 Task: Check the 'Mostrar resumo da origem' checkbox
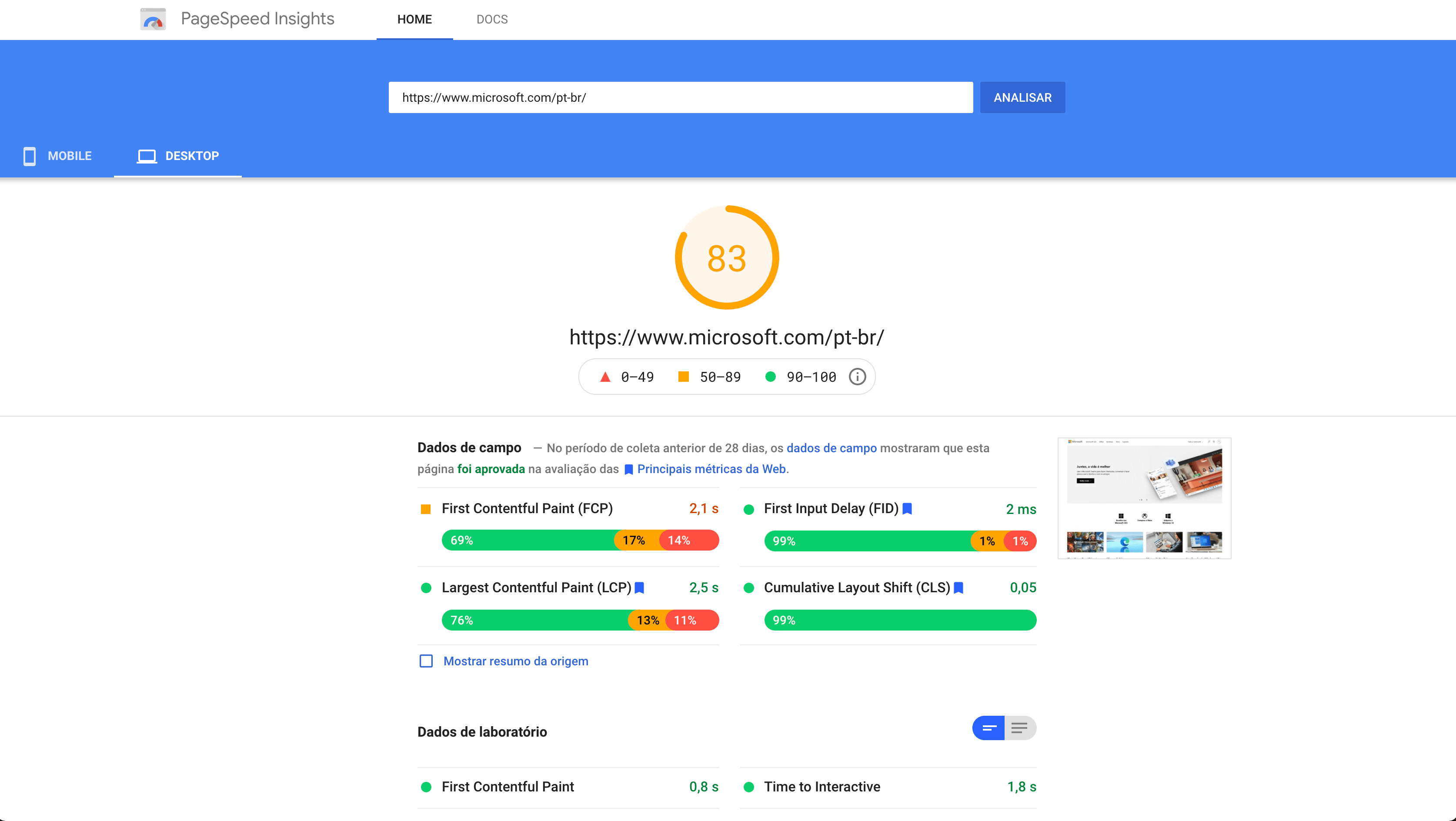(x=426, y=661)
